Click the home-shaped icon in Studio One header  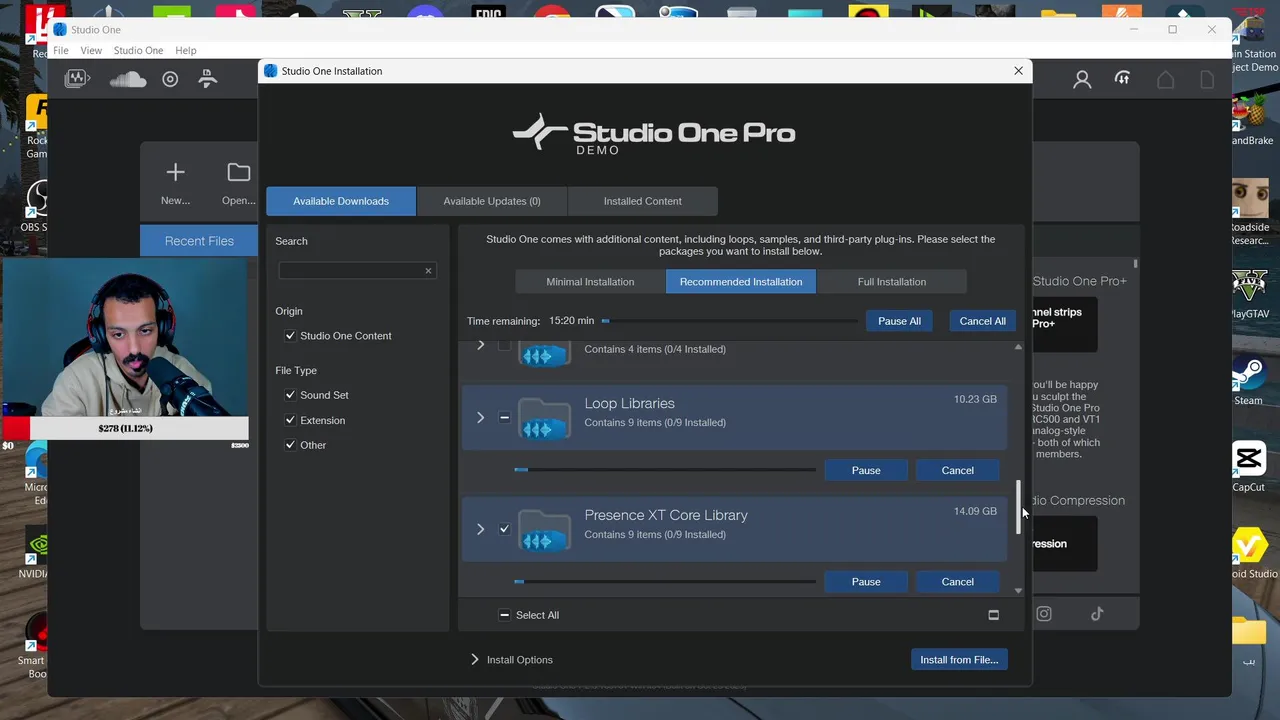click(1165, 80)
